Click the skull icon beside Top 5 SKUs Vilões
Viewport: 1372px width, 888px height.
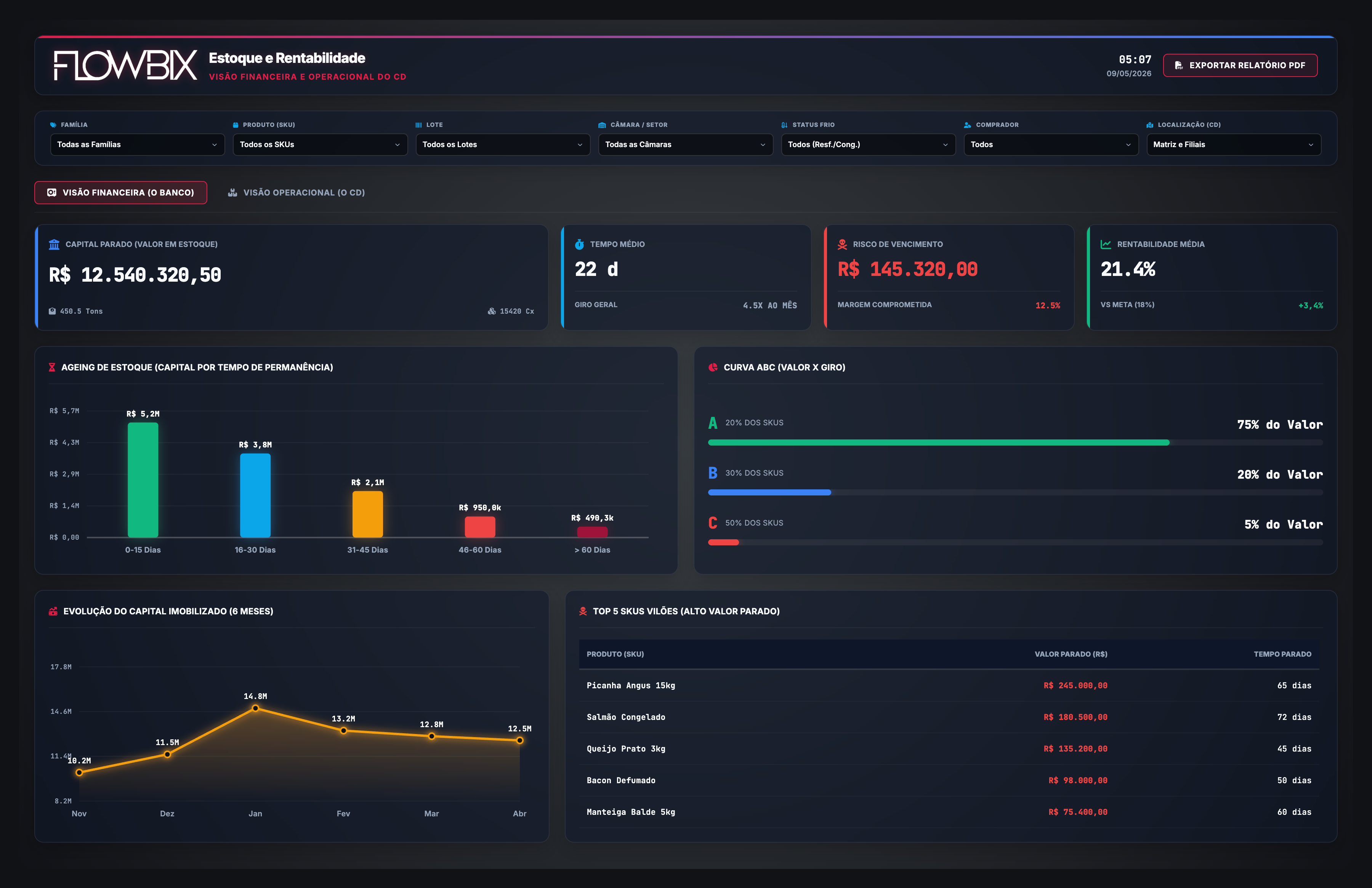583,611
